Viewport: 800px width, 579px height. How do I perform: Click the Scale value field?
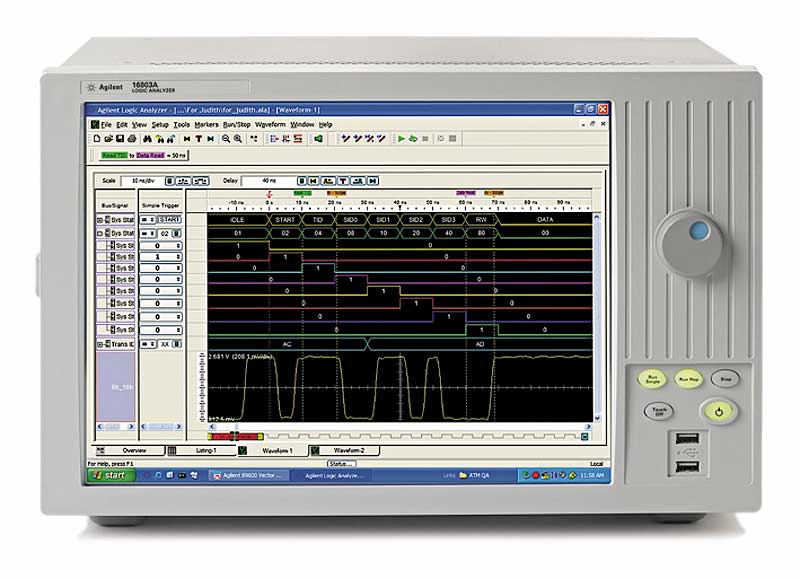142,181
